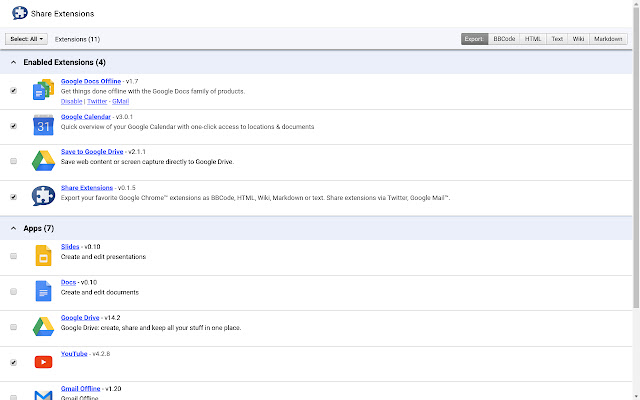Toggle the YouTube app checkbox
Screen dimensions: 640x400
click(13, 362)
